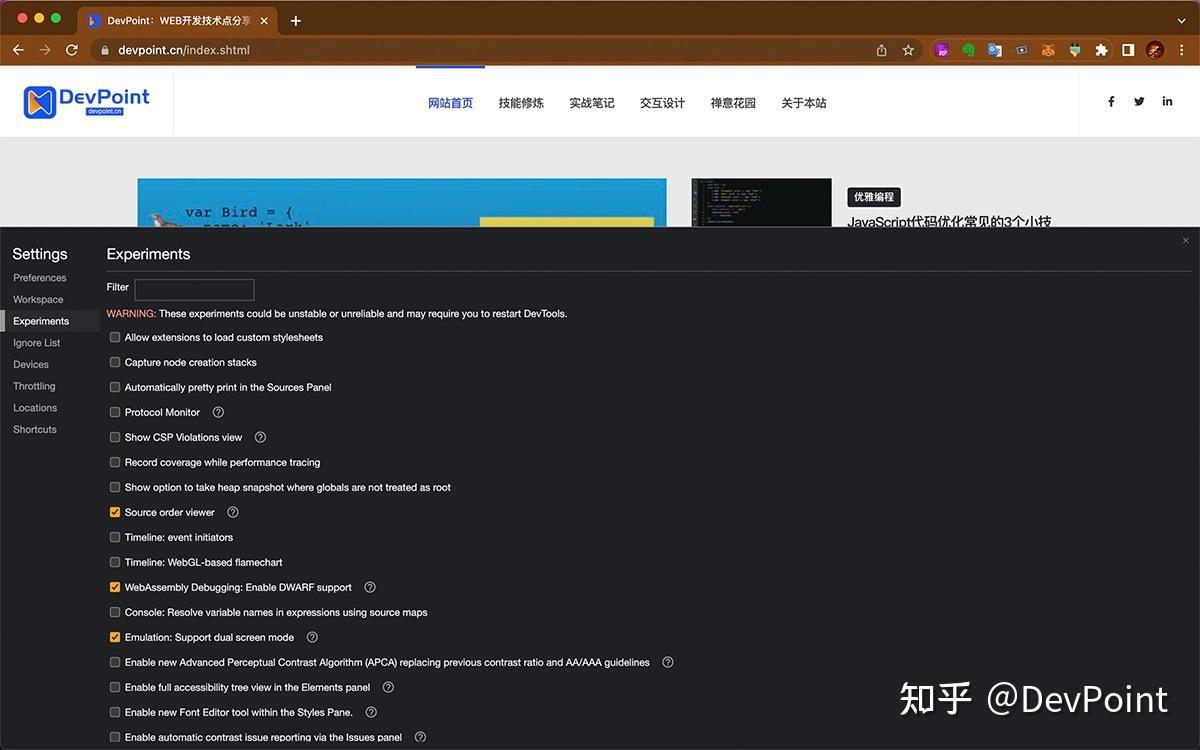Open the Facebook icon in site header

point(1111,101)
